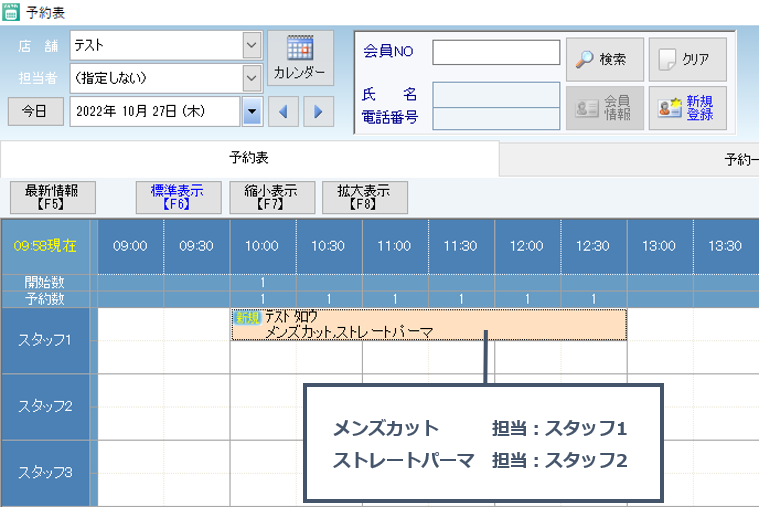Go to previous day with left arrow
The width and height of the screenshot is (759, 508).
pos(283,111)
